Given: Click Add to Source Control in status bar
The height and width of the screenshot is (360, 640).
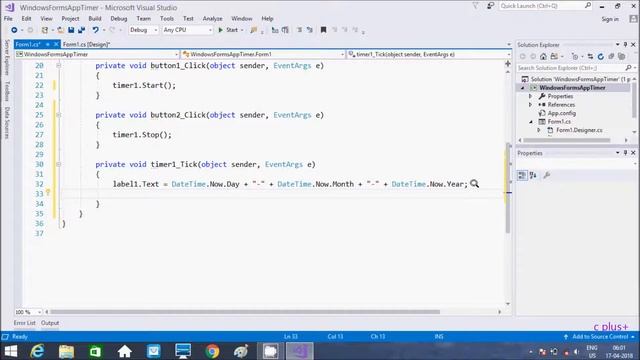Looking at the screenshot, I should (600, 337).
